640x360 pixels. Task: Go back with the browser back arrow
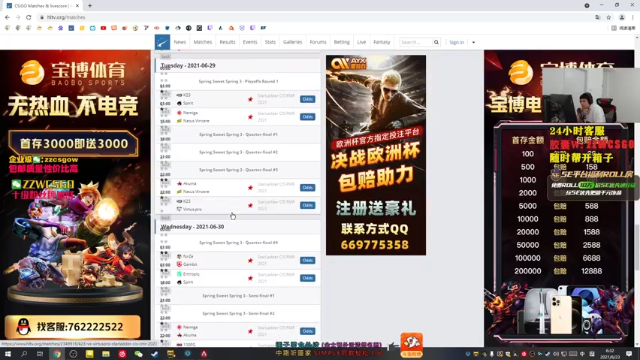pyautogui.click(x=7, y=17)
